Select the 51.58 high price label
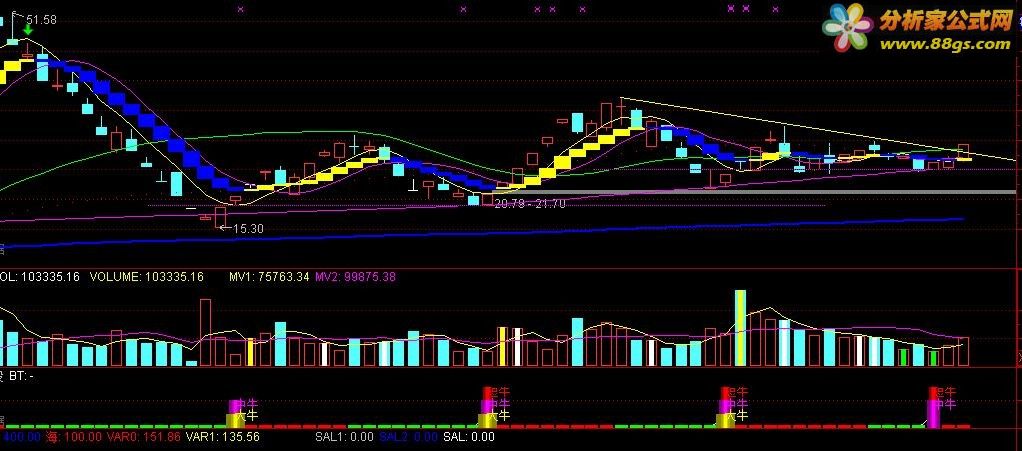This screenshot has width=1022, height=451. coord(41,20)
